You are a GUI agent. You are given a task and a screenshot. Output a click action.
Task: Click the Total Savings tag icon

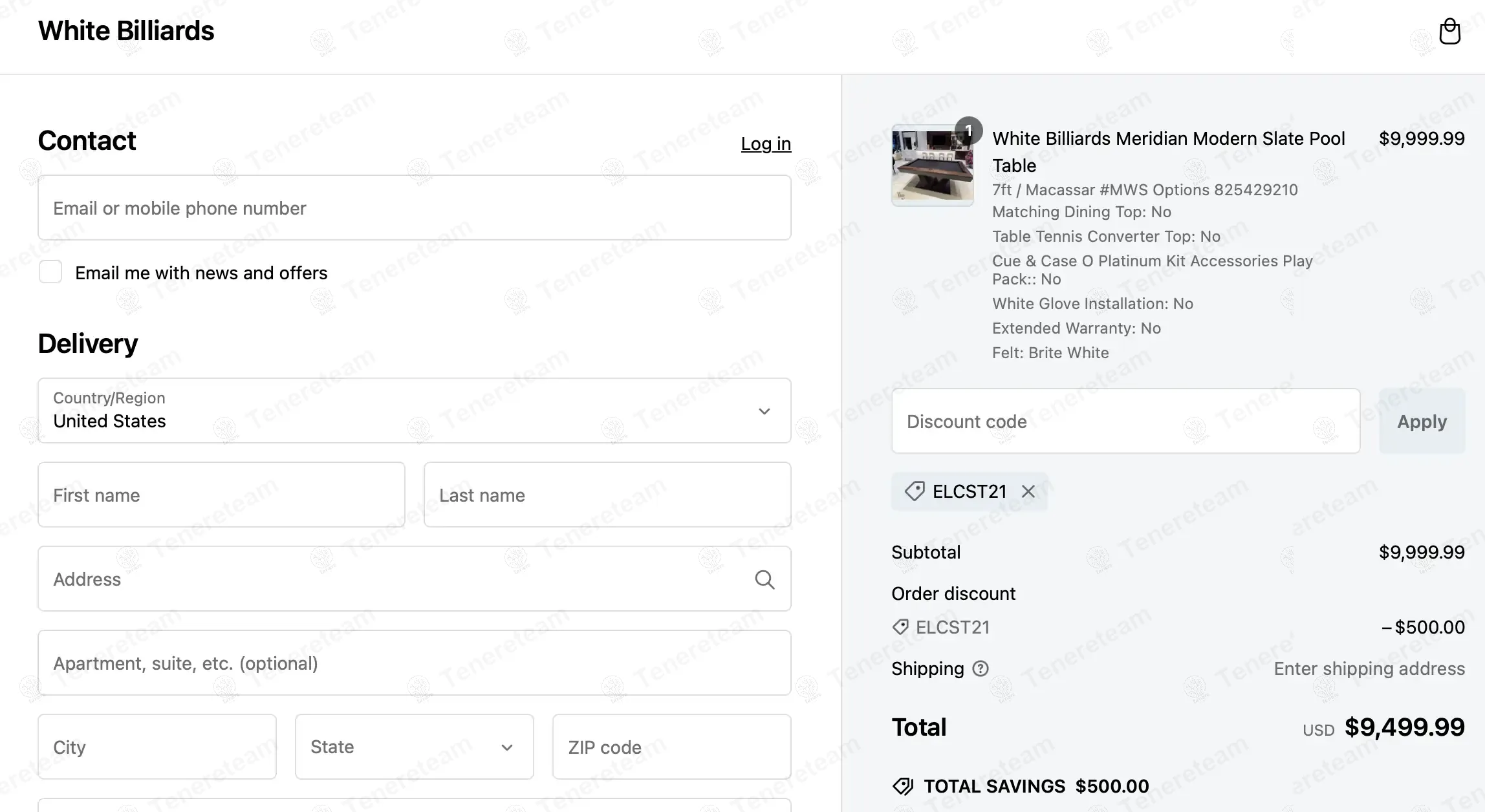pos(903,786)
